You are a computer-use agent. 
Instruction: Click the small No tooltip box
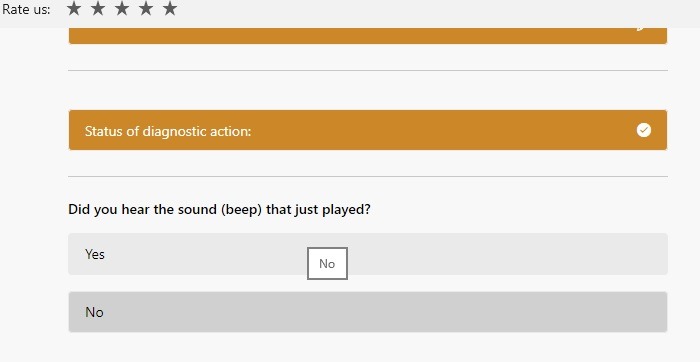coord(327,263)
